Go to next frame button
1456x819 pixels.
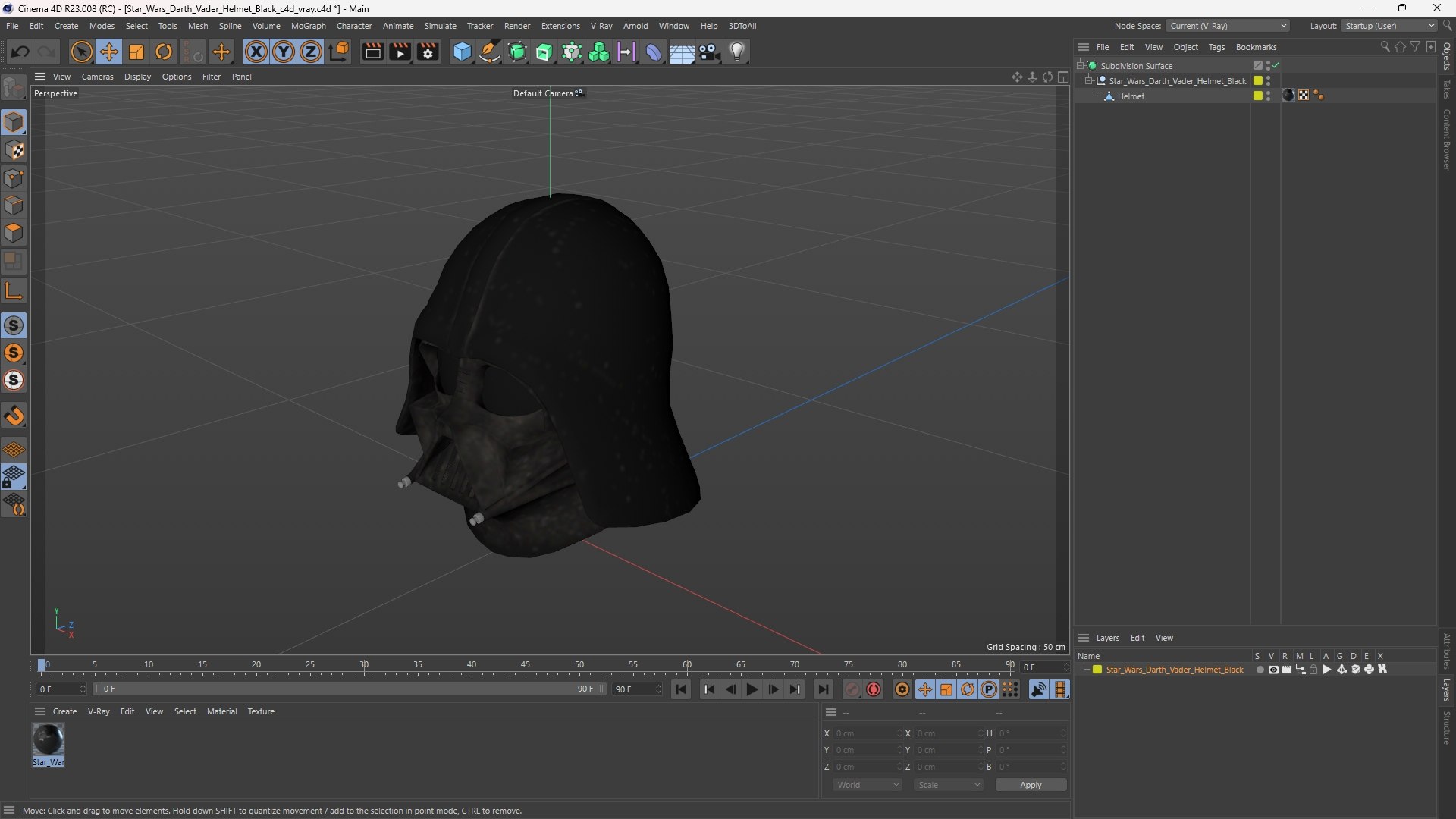pos(773,689)
